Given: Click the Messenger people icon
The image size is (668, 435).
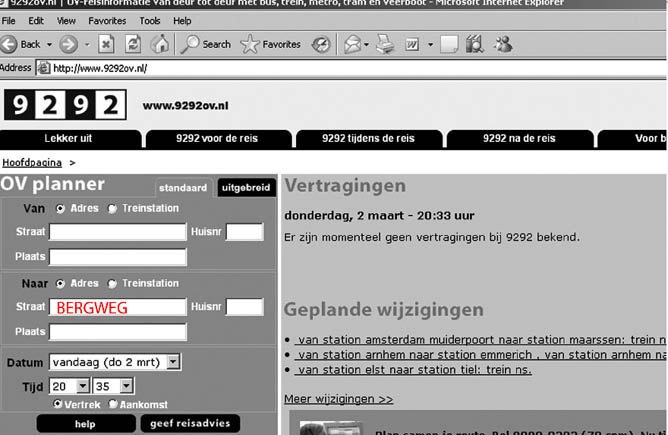Looking at the screenshot, I should point(504,44).
